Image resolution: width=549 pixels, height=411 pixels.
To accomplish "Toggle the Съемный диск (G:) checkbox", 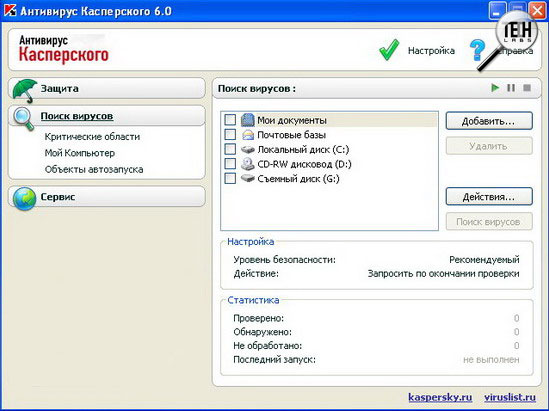I will click(x=230, y=178).
